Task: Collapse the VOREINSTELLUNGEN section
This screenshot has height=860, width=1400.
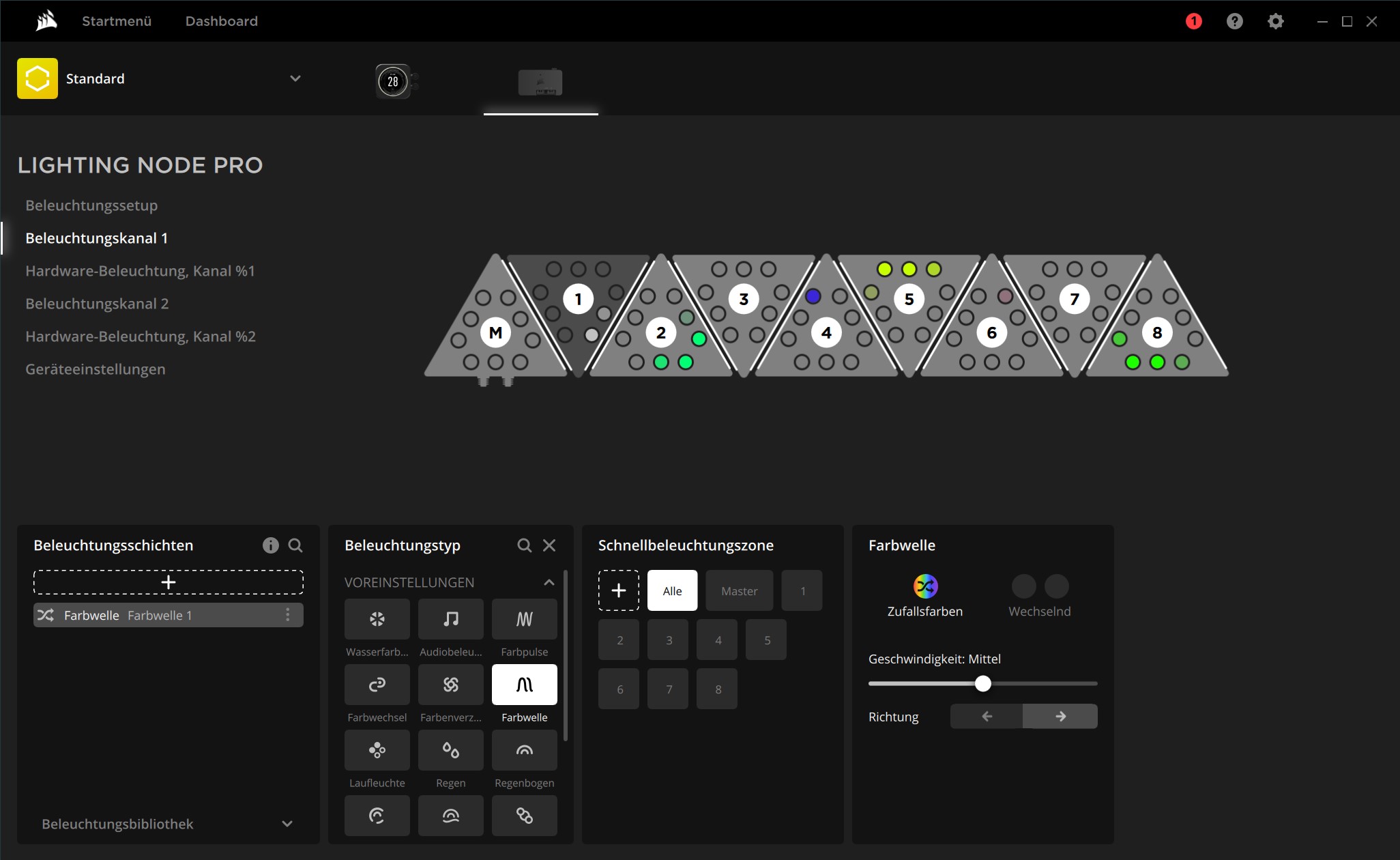Action: tap(549, 582)
